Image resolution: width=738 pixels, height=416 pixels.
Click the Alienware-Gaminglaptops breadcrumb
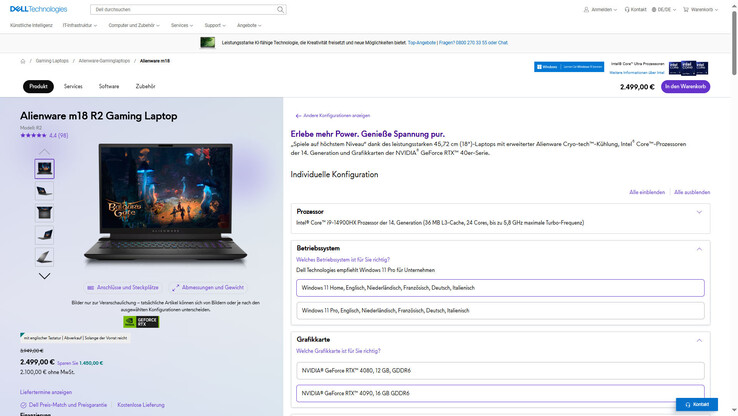pos(104,61)
